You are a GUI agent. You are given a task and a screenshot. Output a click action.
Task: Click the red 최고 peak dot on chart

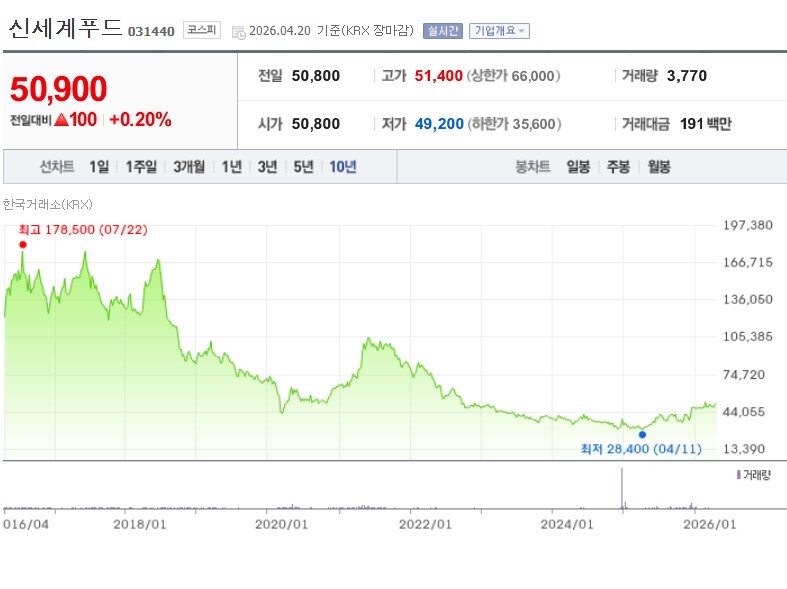click(x=22, y=244)
